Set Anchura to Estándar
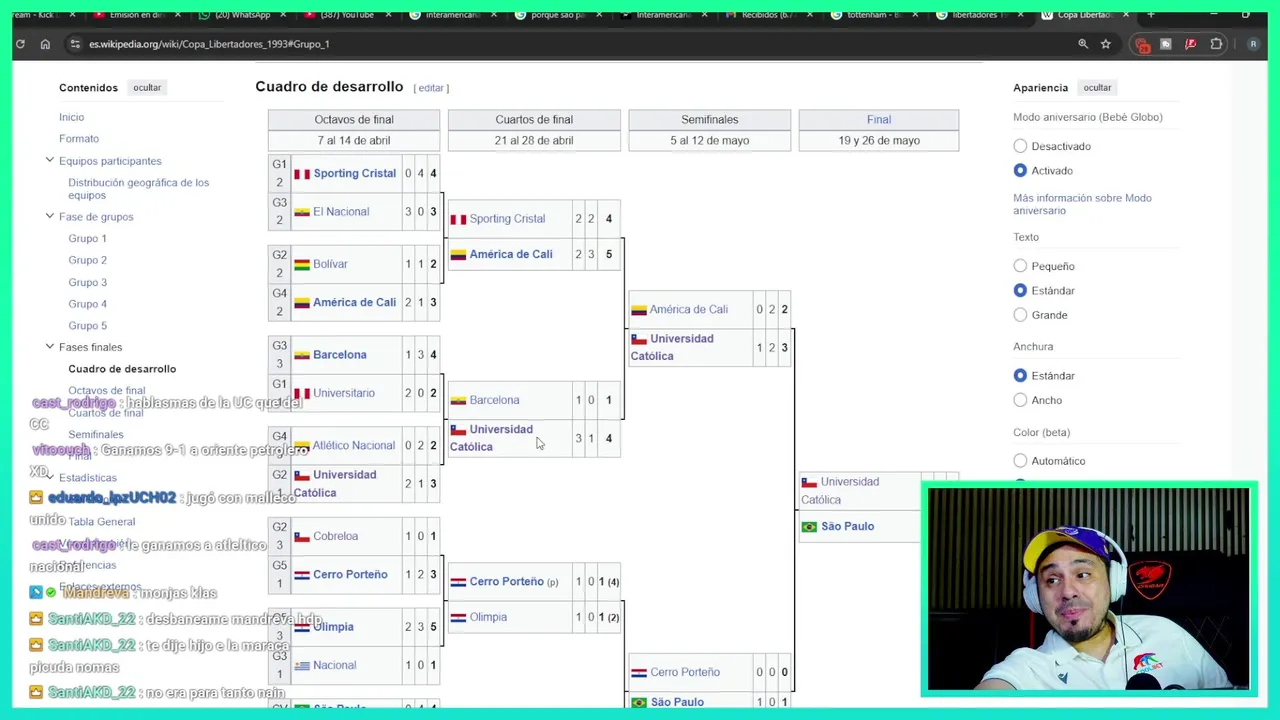This screenshot has width=1280, height=720. 1020,375
